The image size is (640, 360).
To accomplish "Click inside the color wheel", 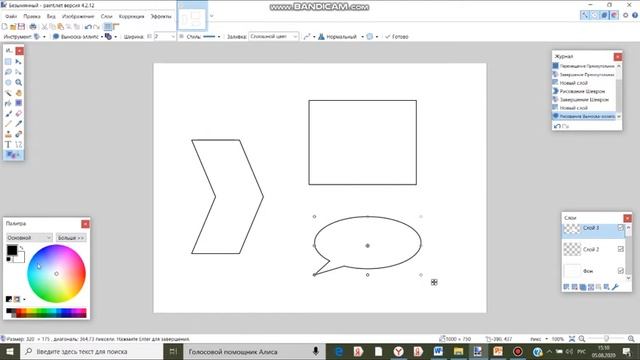I will tap(56, 273).
